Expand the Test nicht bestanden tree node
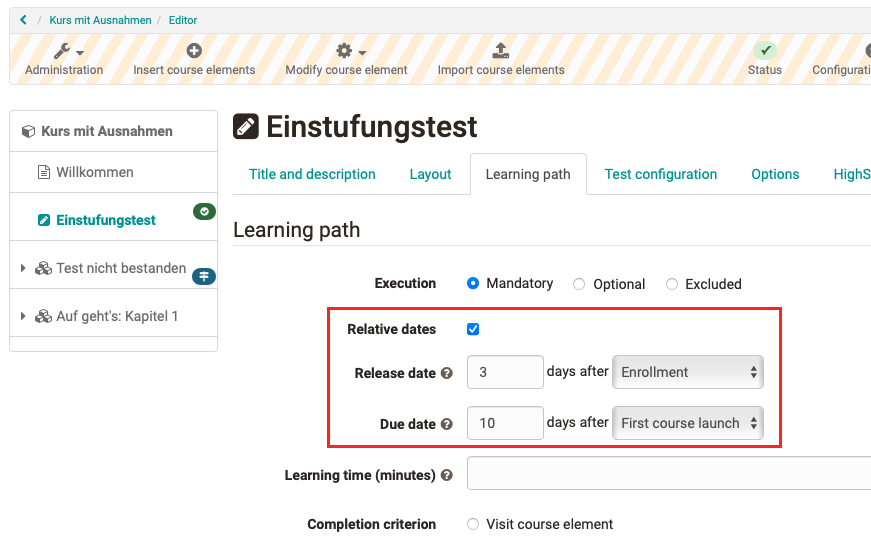This screenshot has width=871, height=538. [x=23, y=268]
